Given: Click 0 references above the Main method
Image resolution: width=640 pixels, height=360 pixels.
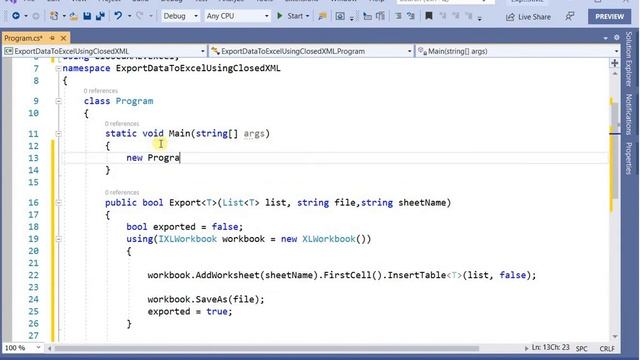Looking at the screenshot, I should [122, 123].
